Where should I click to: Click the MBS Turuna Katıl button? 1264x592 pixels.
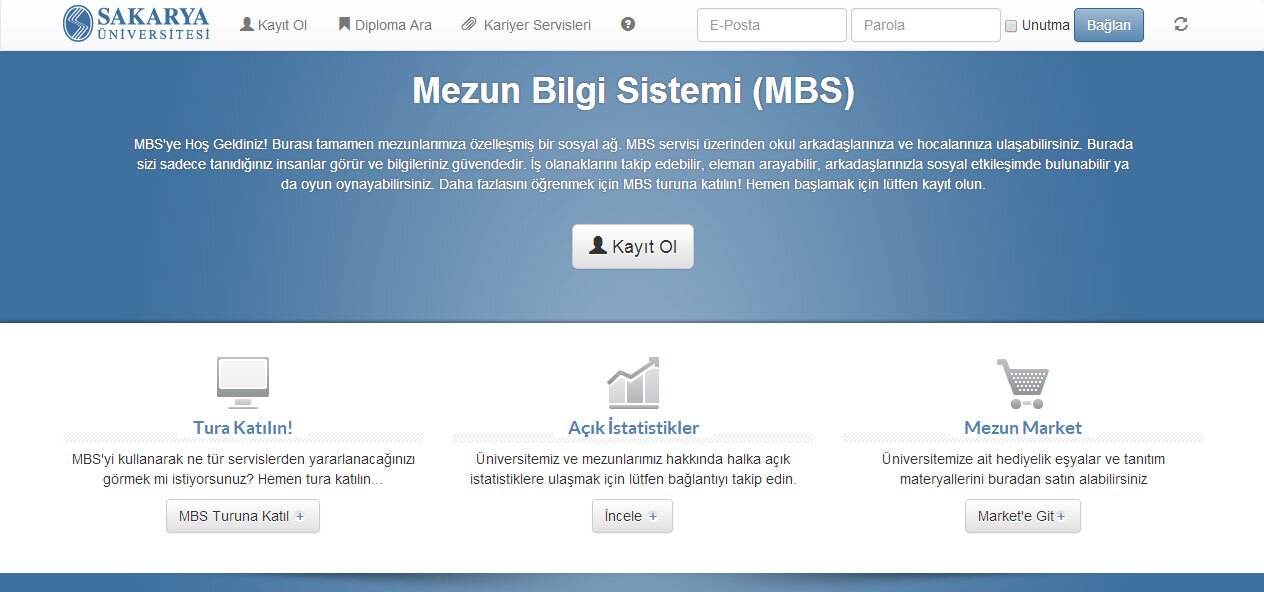(x=243, y=516)
